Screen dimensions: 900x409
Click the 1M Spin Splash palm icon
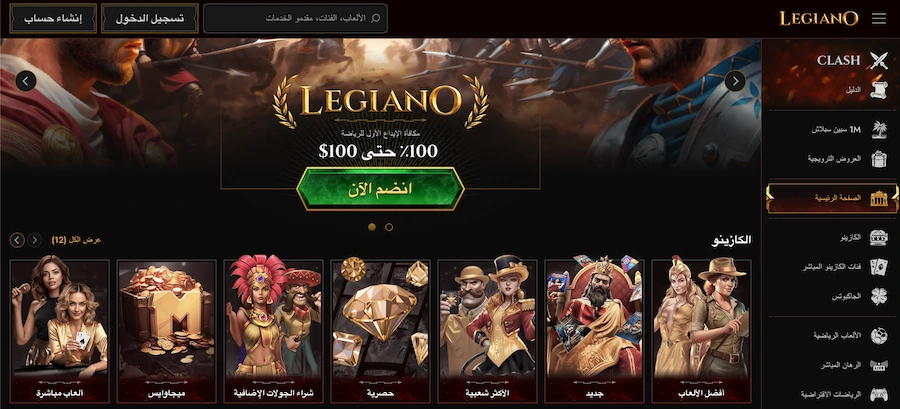click(878, 129)
